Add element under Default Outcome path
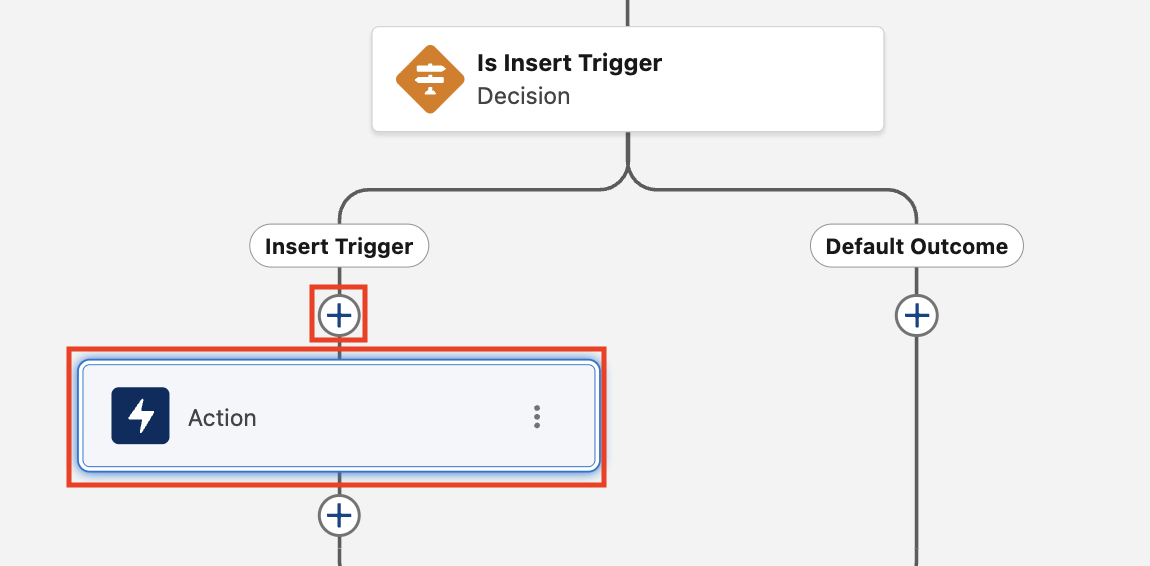 point(917,315)
